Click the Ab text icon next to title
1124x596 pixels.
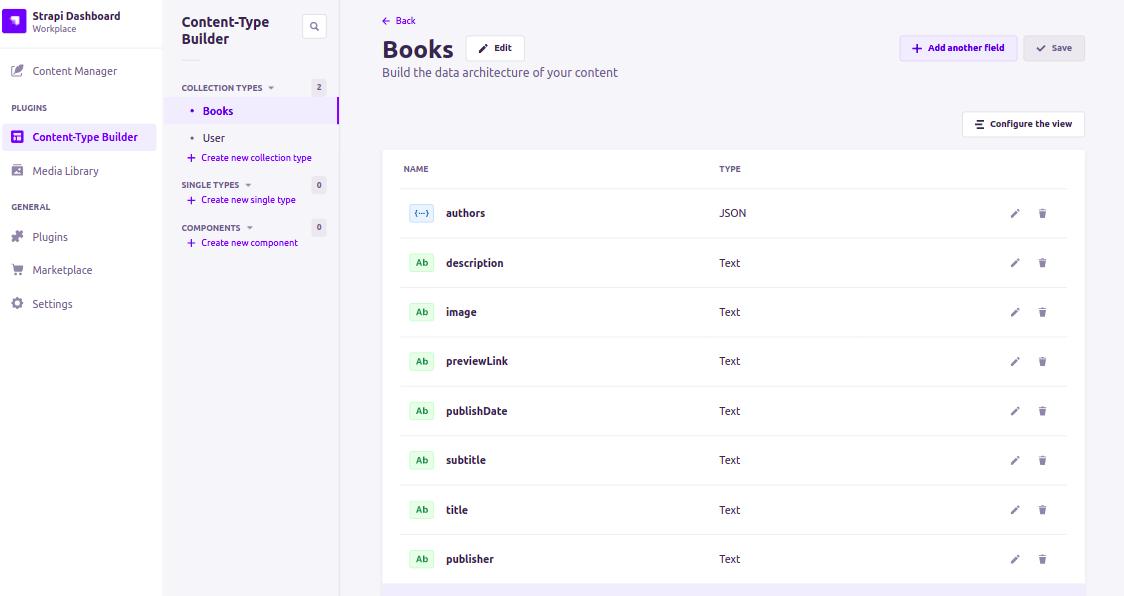coord(421,509)
